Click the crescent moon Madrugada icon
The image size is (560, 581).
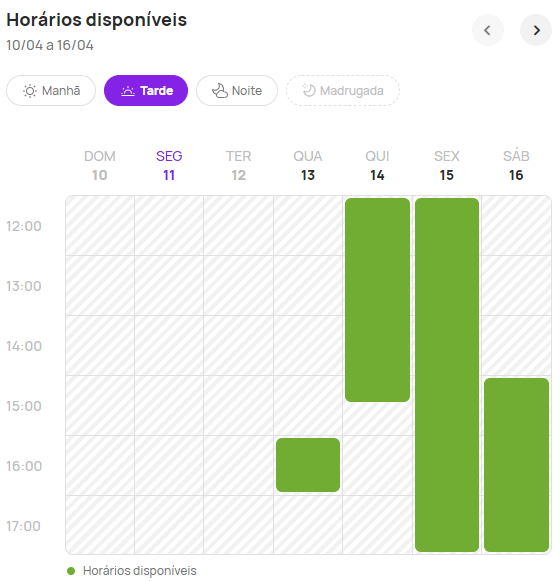(x=309, y=90)
